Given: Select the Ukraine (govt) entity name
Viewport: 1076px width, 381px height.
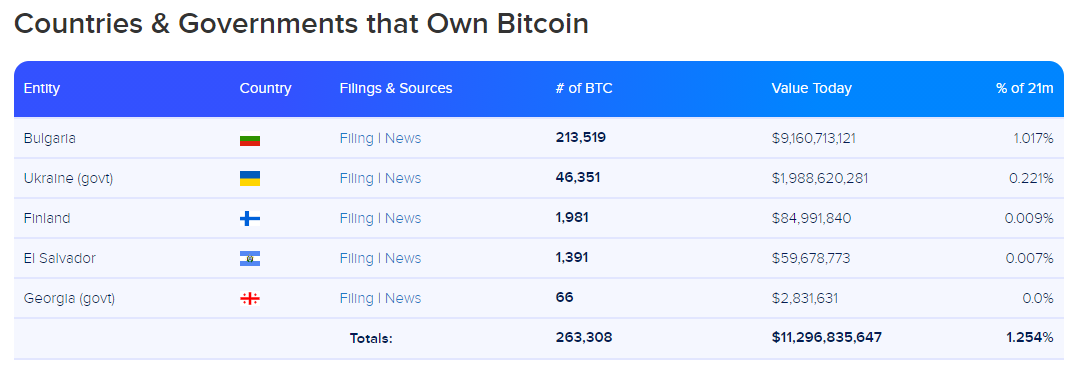Looking at the screenshot, I should (69, 178).
